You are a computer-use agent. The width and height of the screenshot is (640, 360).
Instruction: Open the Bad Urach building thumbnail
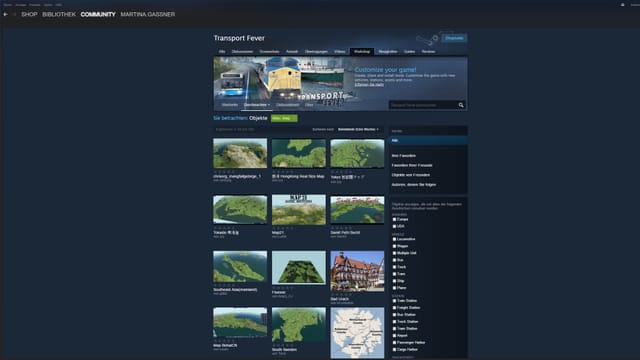click(357, 271)
